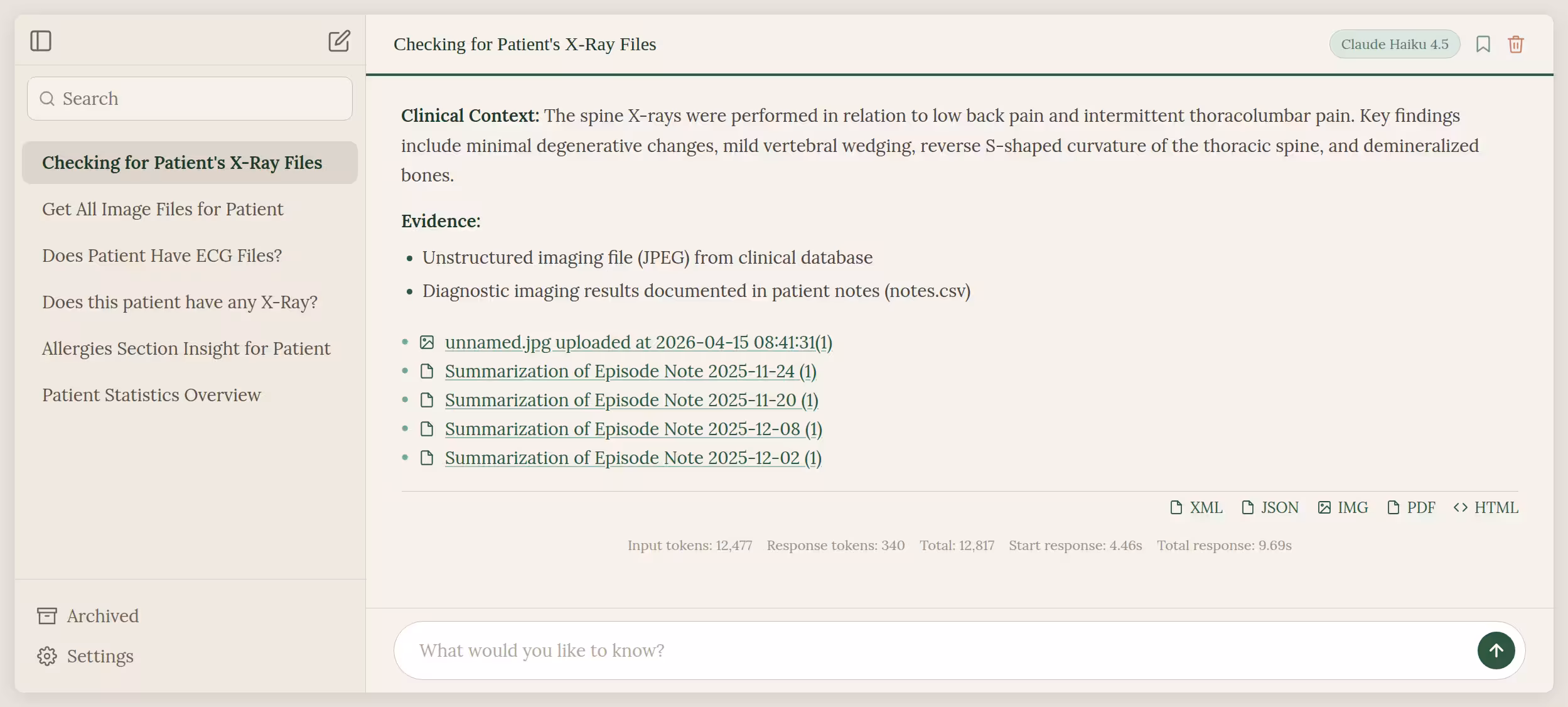This screenshot has width=1568, height=707.
Task: Open Summarization of Episode Note 2025-11-24
Action: click(x=631, y=371)
